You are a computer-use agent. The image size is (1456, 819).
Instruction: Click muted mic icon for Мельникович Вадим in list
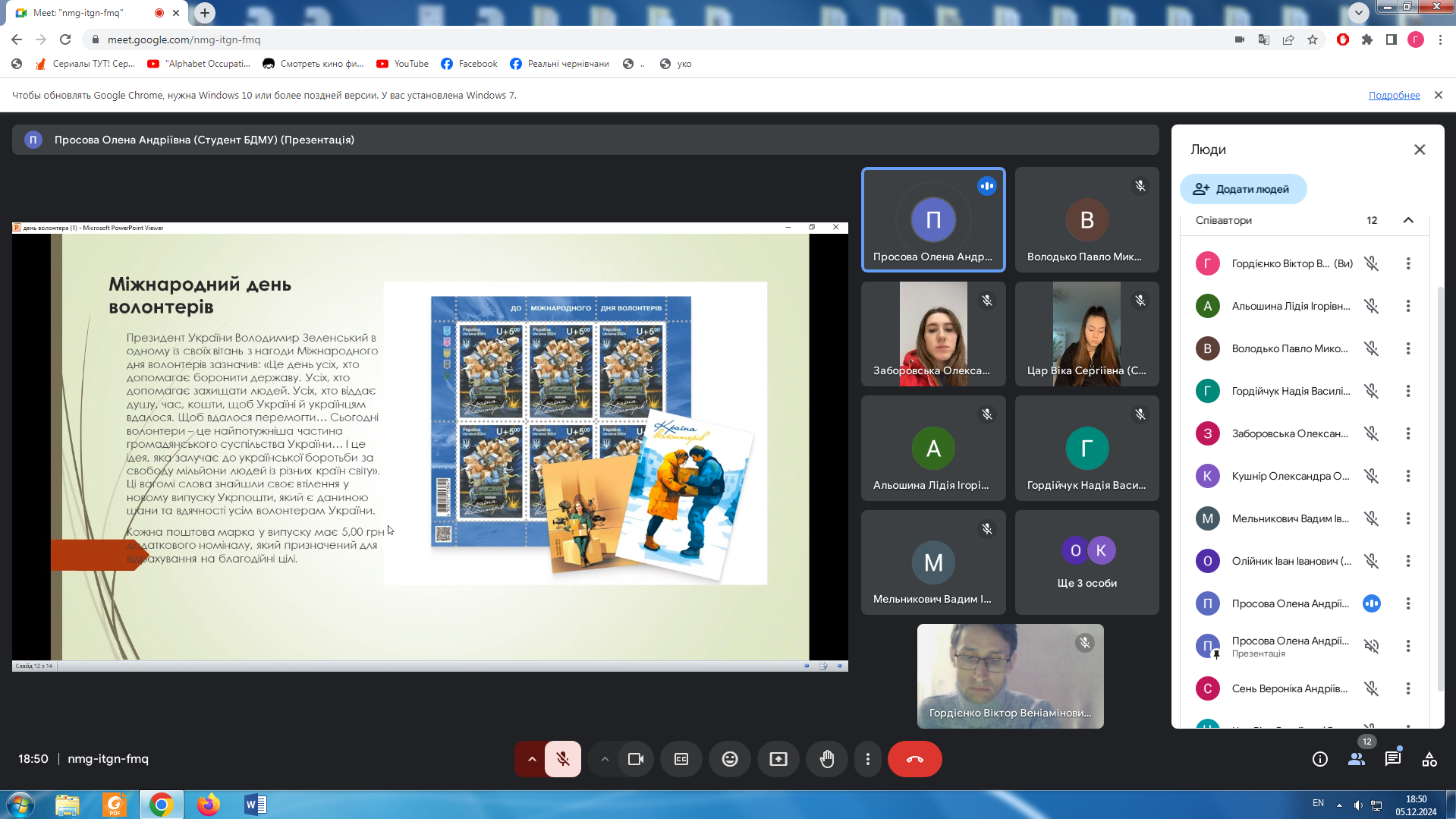pyautogui.click(x=1372, y=518)
